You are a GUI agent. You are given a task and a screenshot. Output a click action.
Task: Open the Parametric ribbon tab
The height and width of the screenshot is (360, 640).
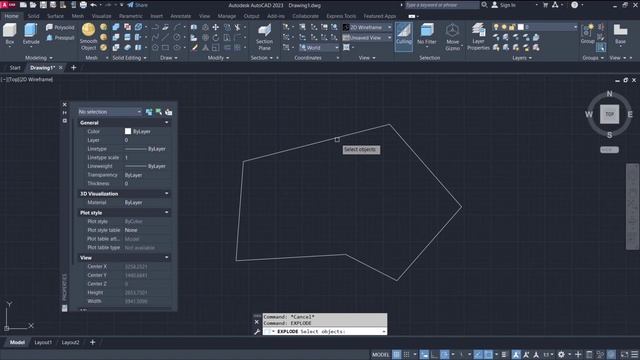click(131, 16)
